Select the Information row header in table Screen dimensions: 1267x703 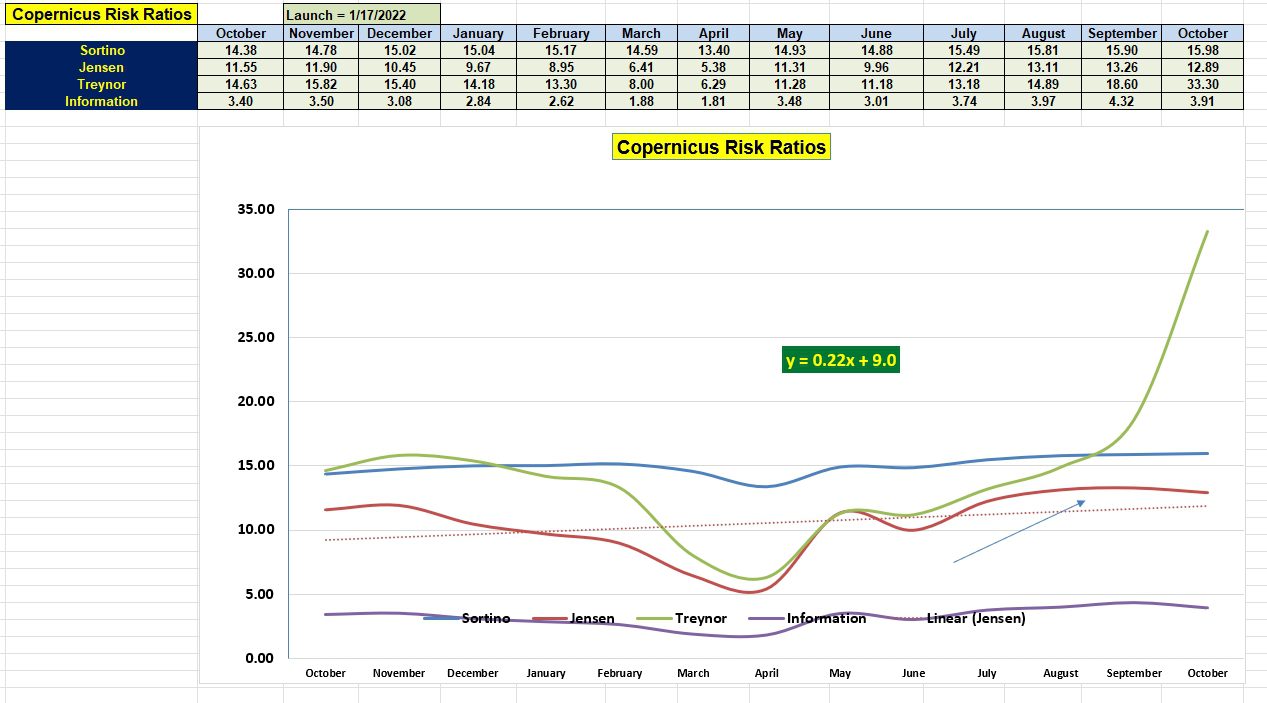[x=101, y=101]
